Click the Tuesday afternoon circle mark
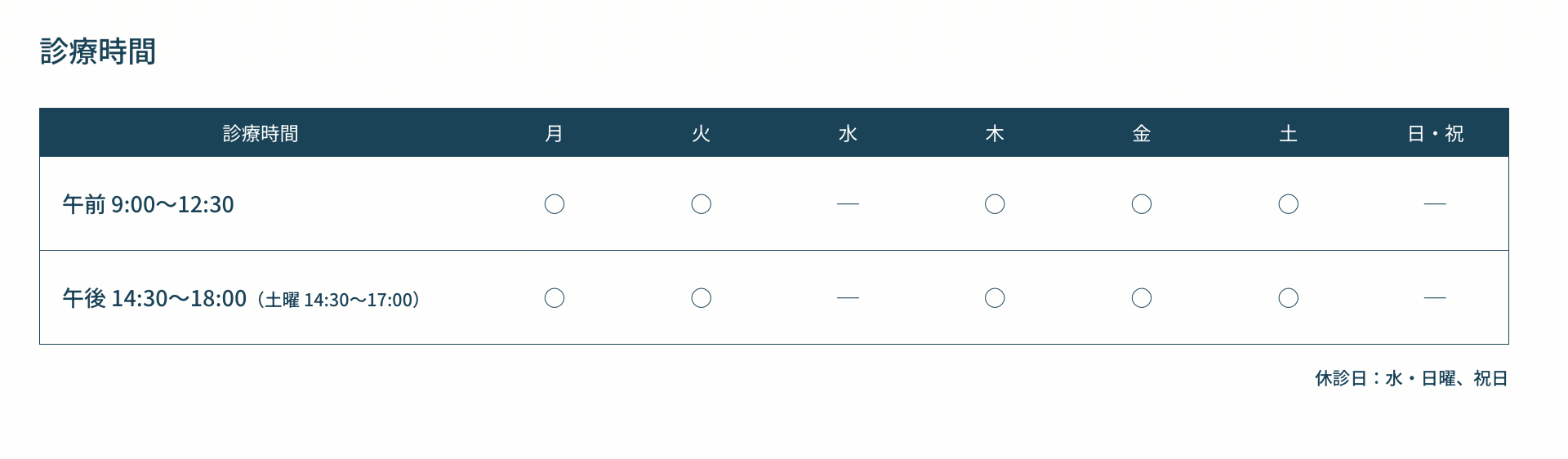 (x=701, y=298)
